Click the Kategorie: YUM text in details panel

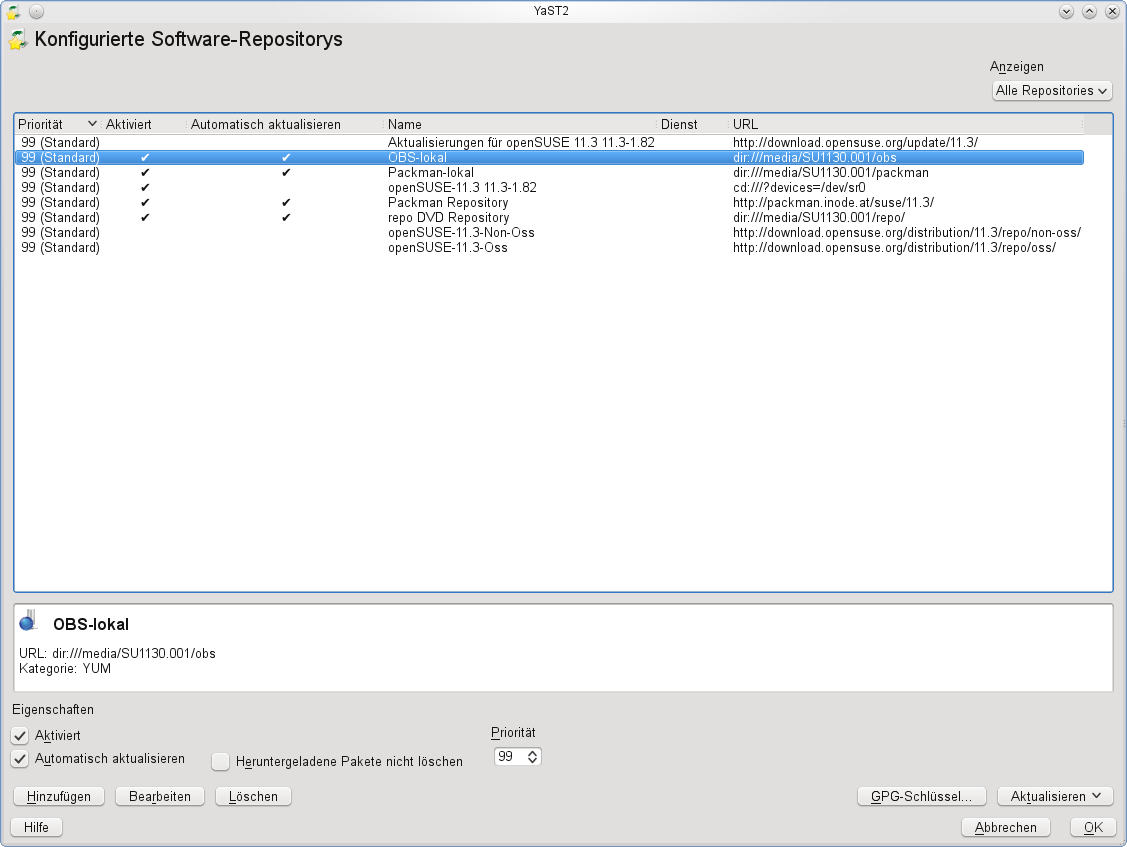click(65, 669)
